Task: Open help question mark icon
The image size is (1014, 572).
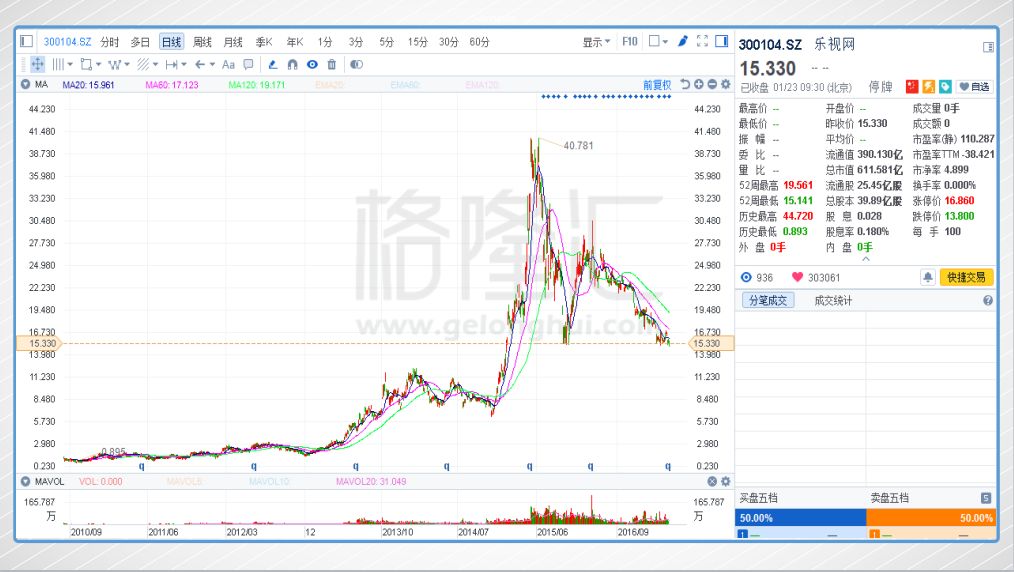Action: 988,301
